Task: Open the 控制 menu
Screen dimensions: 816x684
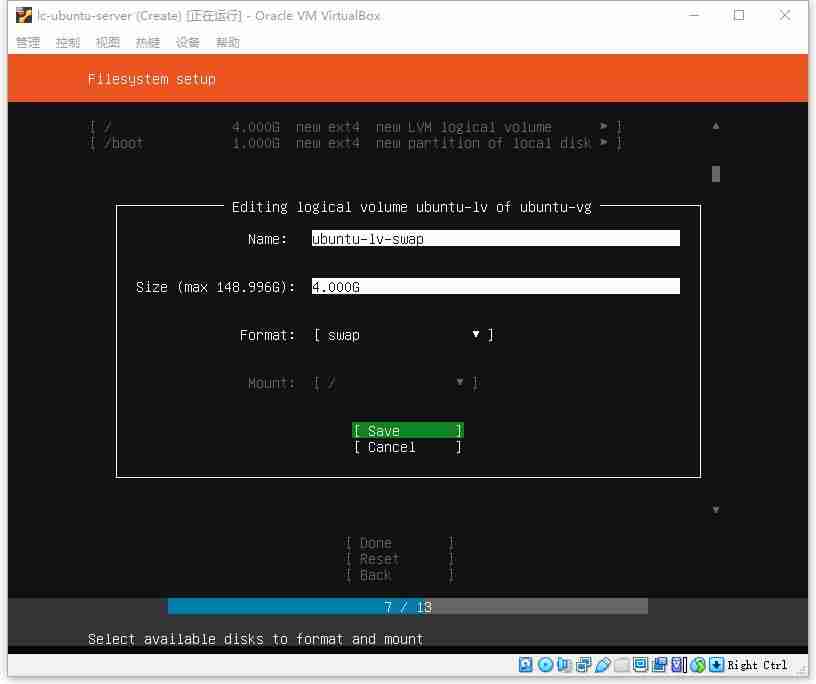Action: 68,42
